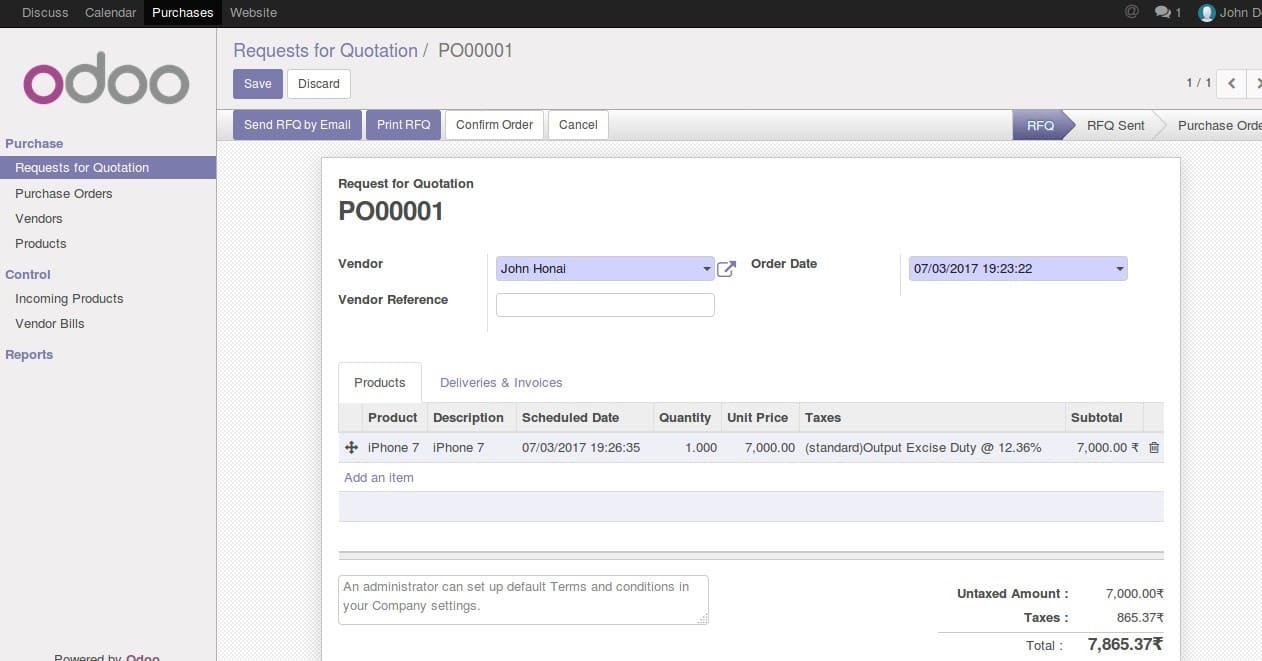1262x661 pixels.
Task: Open the John user avatar menu
Action: [1229, 13]
